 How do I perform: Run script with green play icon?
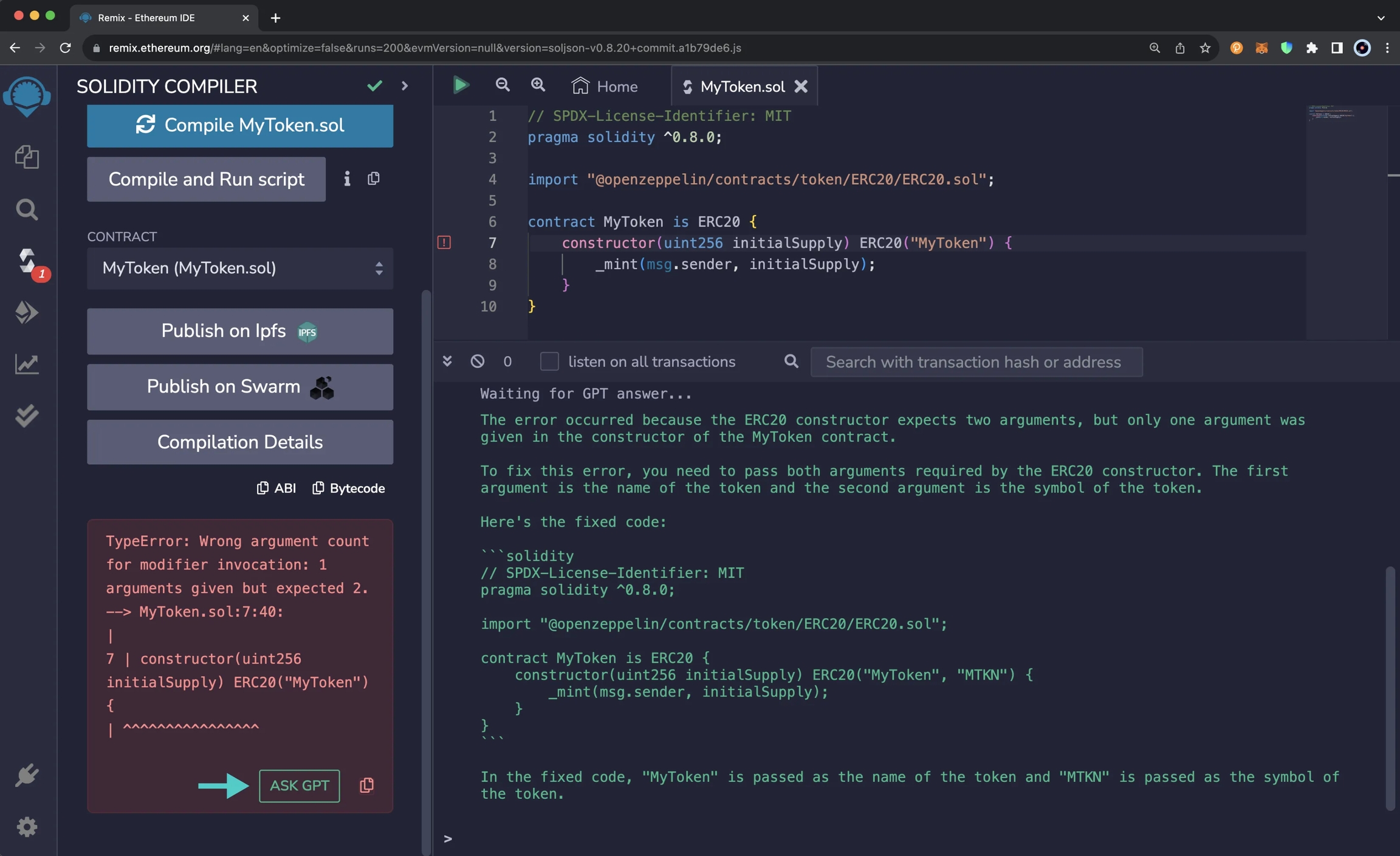coord(461,86)
